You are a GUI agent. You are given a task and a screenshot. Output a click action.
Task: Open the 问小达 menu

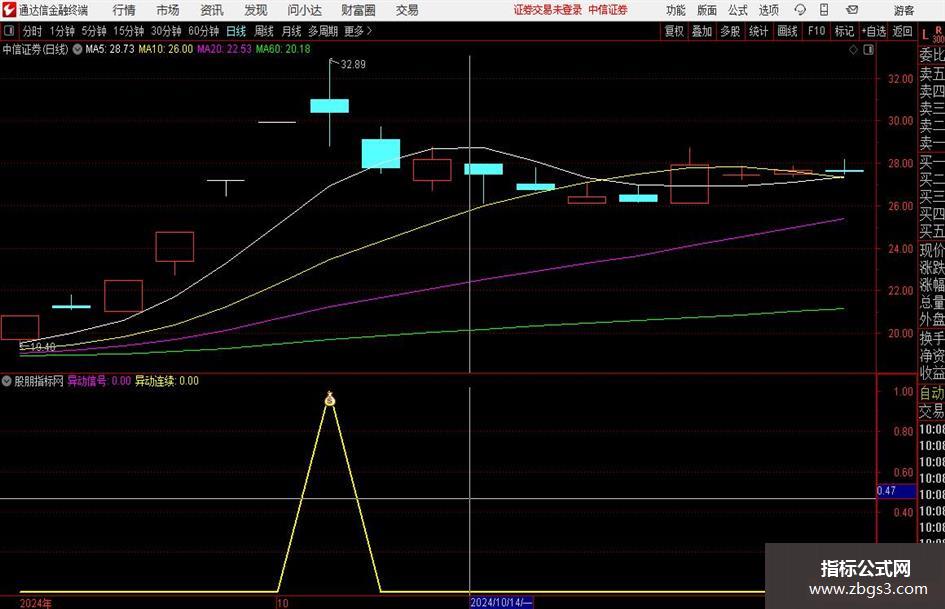[304, 10]
